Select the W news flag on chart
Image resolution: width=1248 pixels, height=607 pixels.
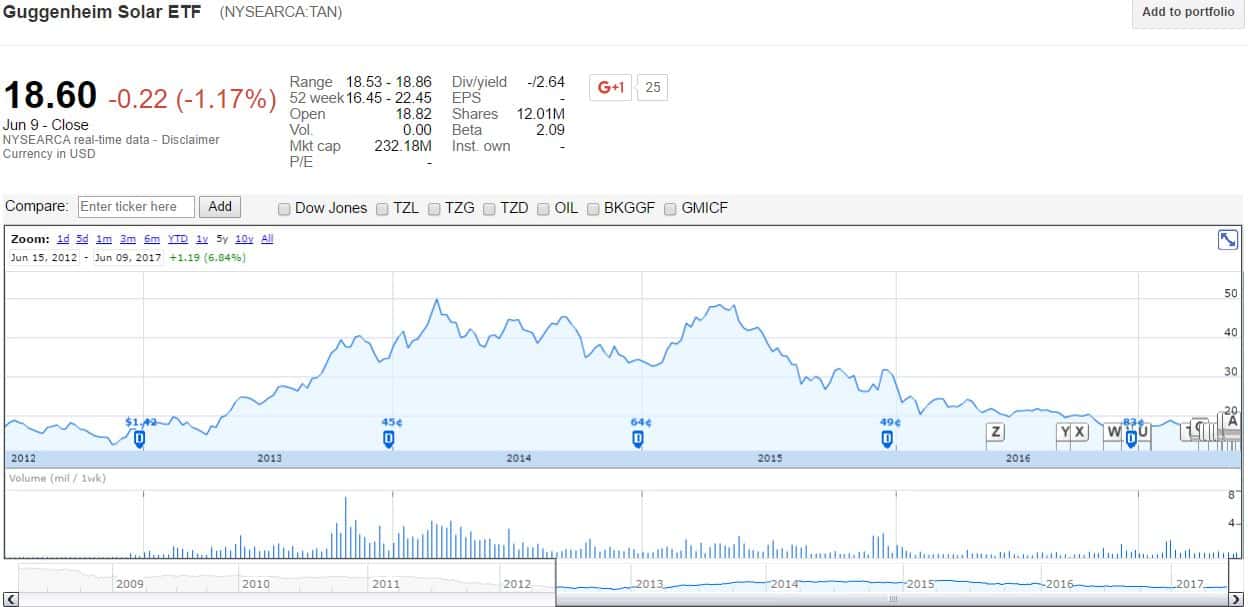coord(1113,432)
